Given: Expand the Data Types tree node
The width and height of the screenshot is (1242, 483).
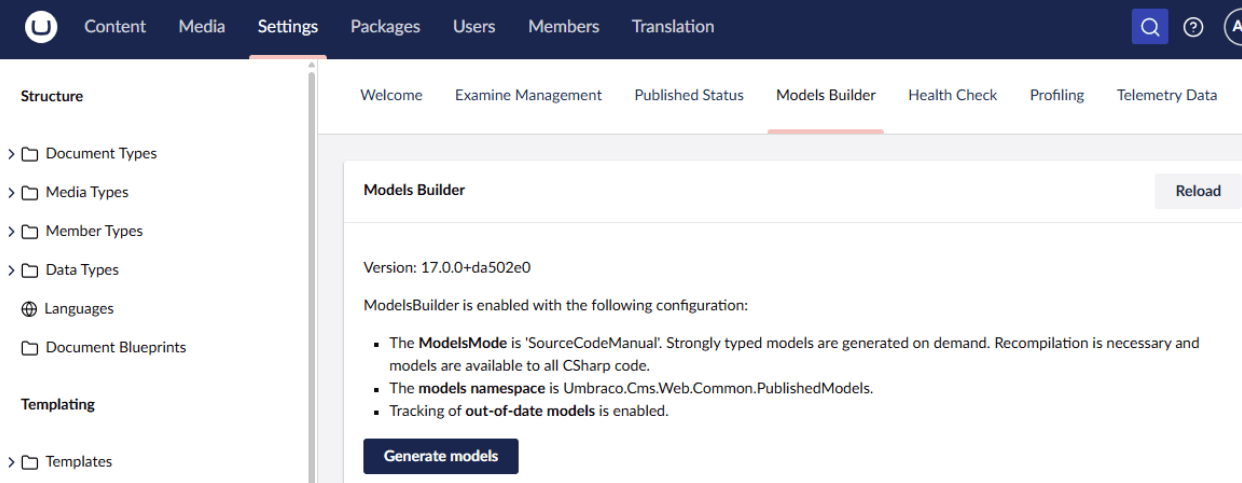Looking at the screenshot, I should 11,271.
